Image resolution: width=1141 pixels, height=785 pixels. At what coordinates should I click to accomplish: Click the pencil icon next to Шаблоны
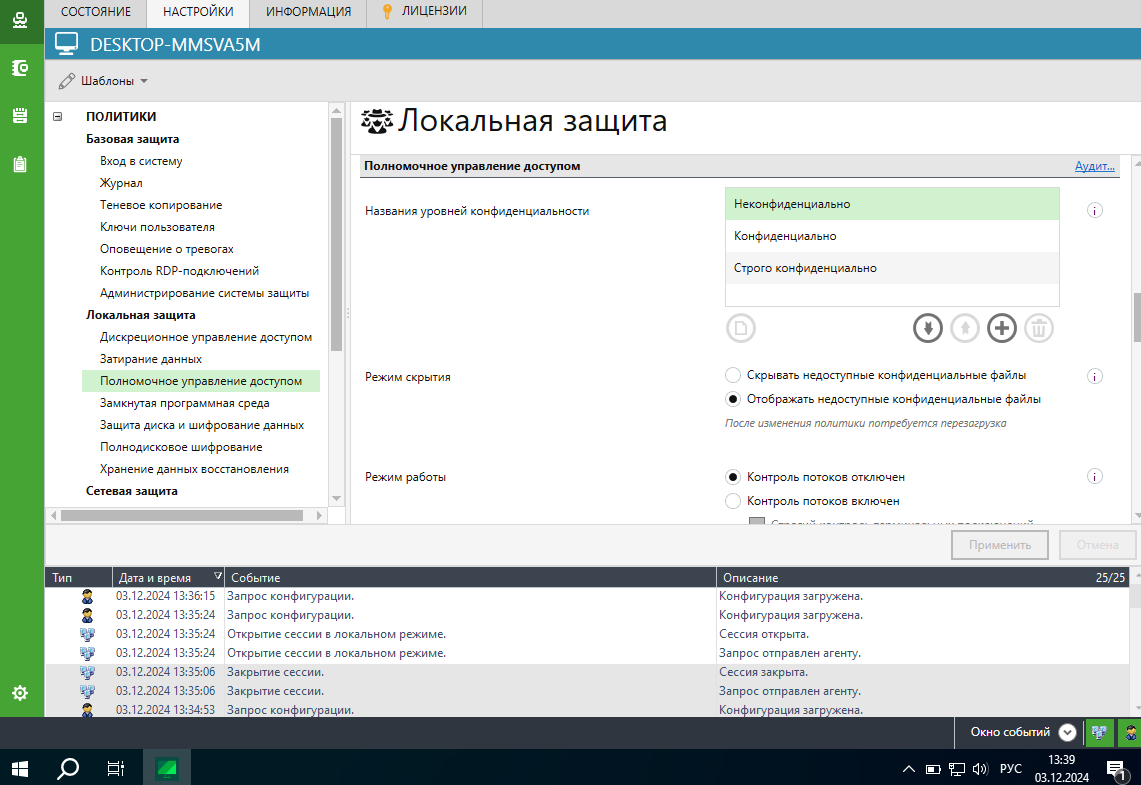point(67,81)
